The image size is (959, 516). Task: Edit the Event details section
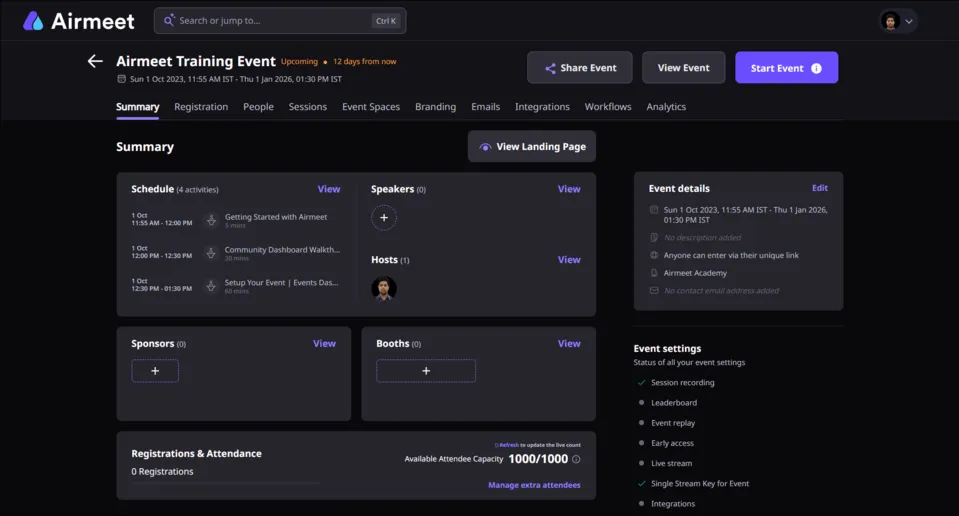pos(820,188)
